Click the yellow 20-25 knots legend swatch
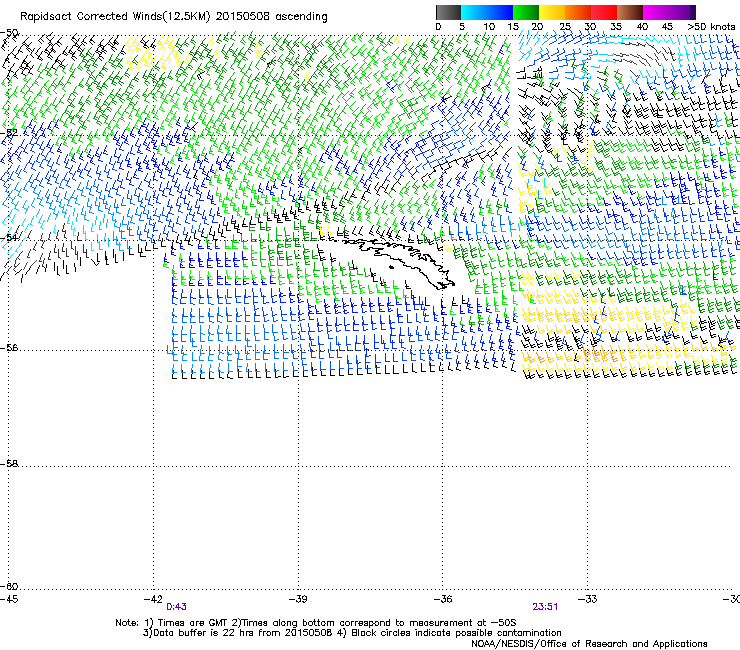The width and height of the screenshot is (740, 650). (x=552, y=12)
